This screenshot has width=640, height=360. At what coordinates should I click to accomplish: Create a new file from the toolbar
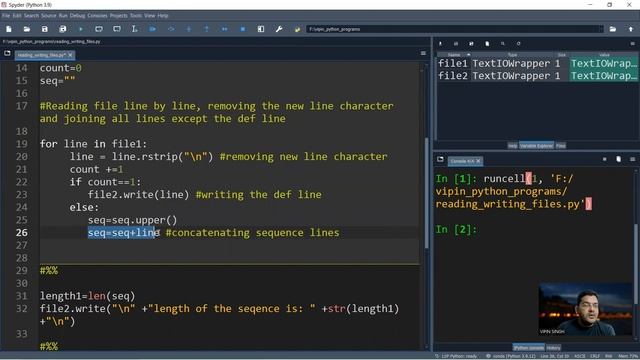pyautogui.click(x=9, y=29)
